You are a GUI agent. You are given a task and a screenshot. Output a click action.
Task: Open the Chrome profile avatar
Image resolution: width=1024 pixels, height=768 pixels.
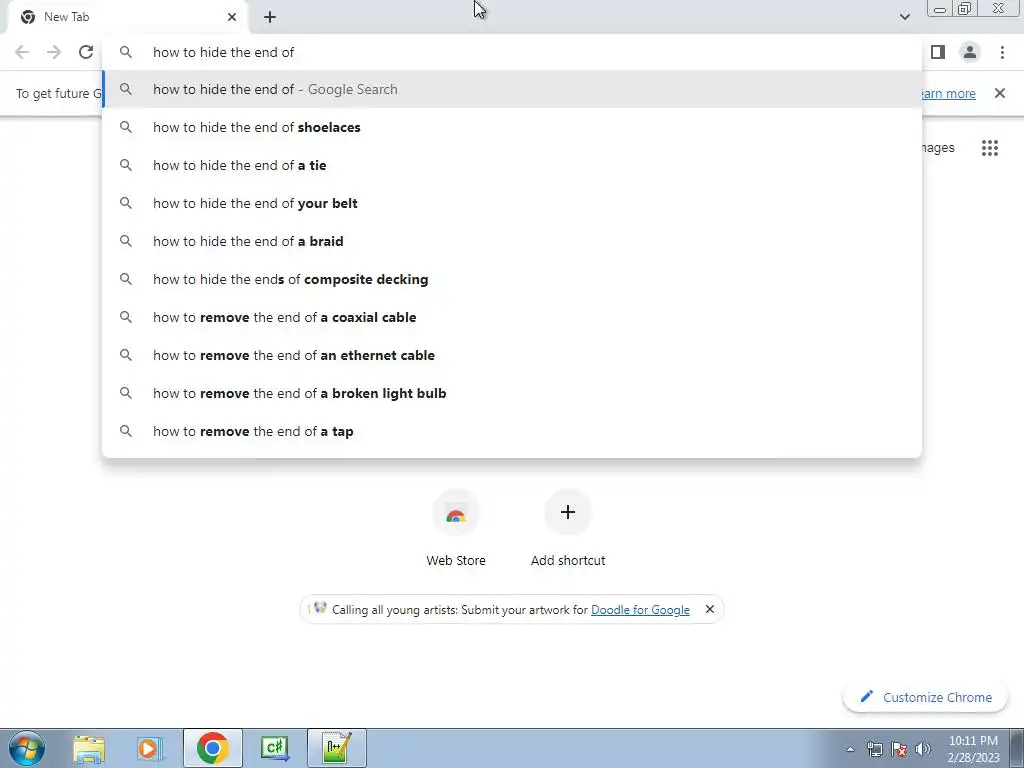click(x=970, y=52)
